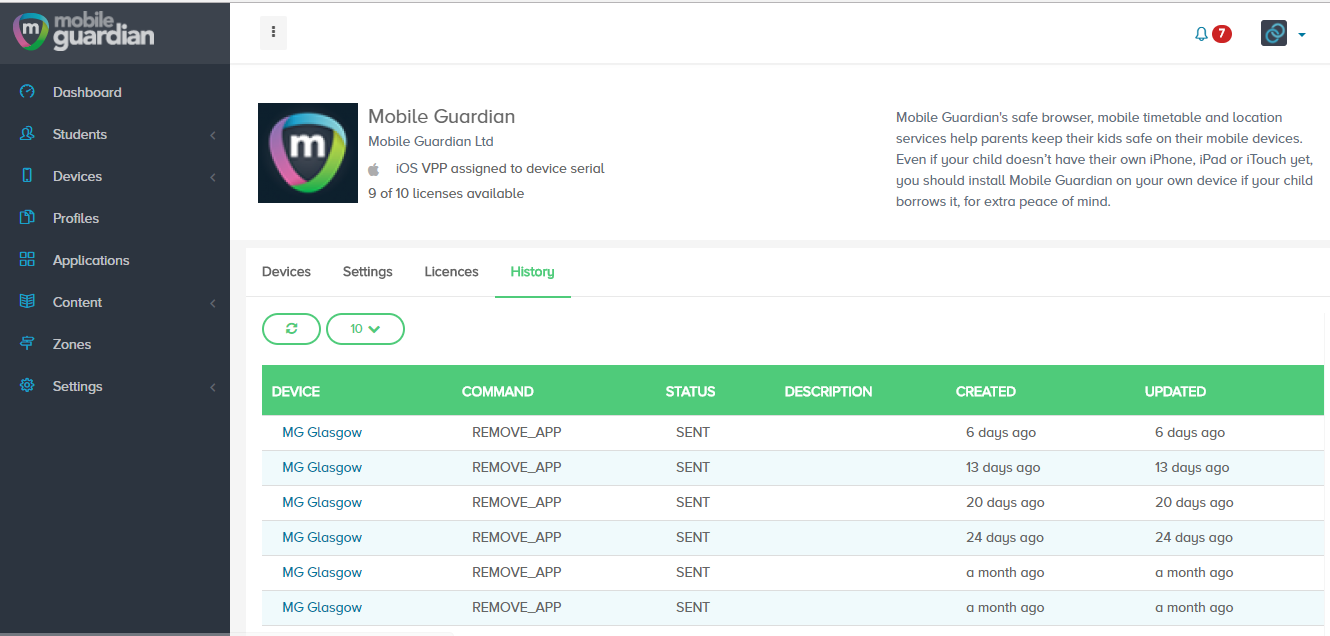1330x636 pixels.
Task: Open Zones using the signpost icon
Action: click(28, 344)
